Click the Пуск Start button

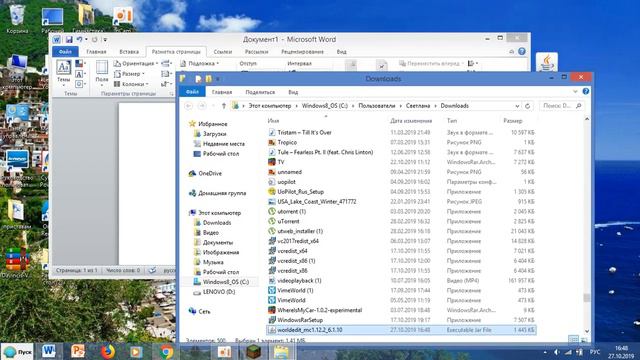click(18, 351)
